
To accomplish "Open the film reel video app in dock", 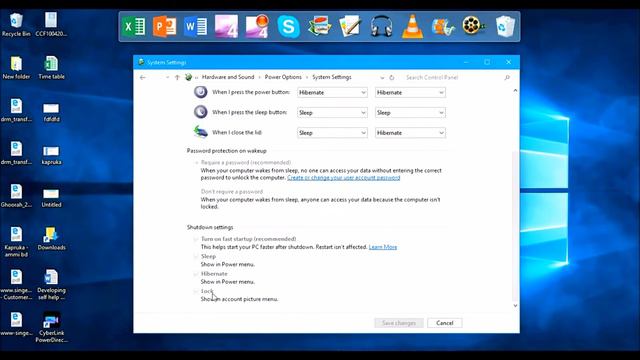I will click(x=473, y=26).
